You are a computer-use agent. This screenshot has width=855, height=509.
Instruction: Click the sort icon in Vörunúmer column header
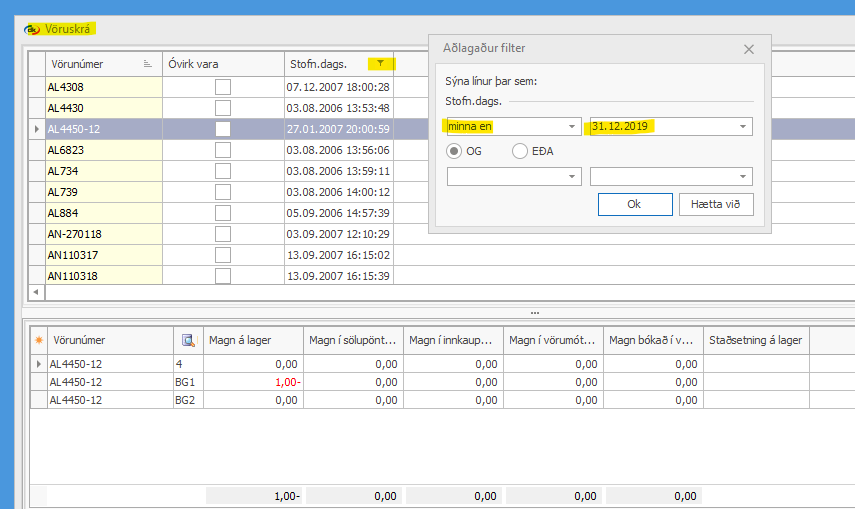[149, 64]
